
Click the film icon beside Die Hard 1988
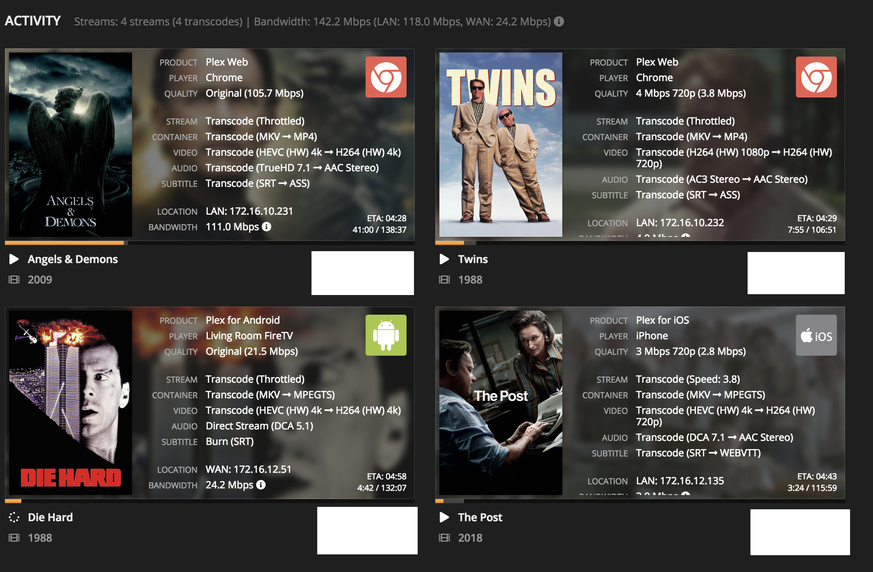pos(14,538)
